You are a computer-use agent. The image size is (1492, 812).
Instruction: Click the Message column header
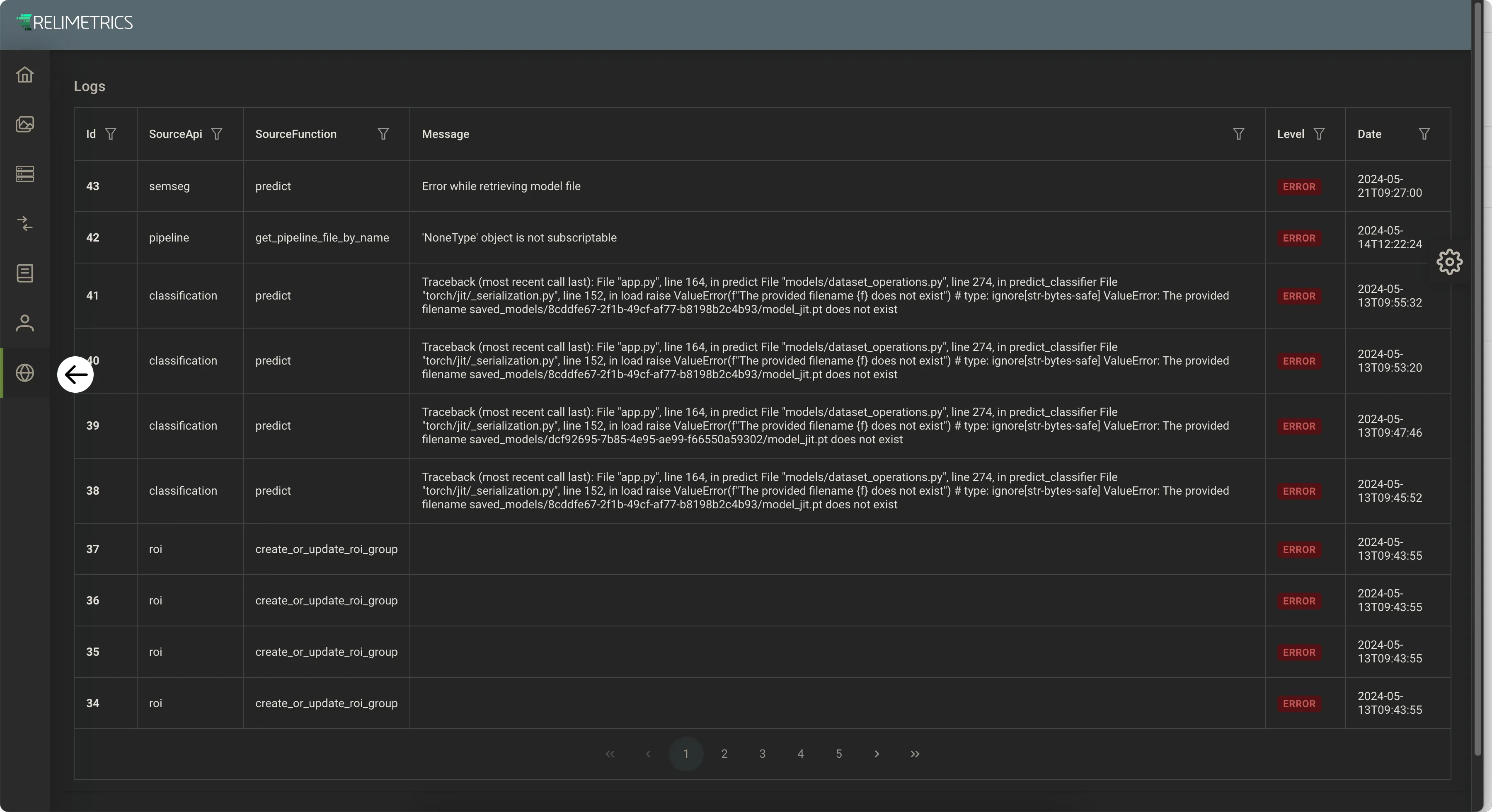[x=446, y=134]
